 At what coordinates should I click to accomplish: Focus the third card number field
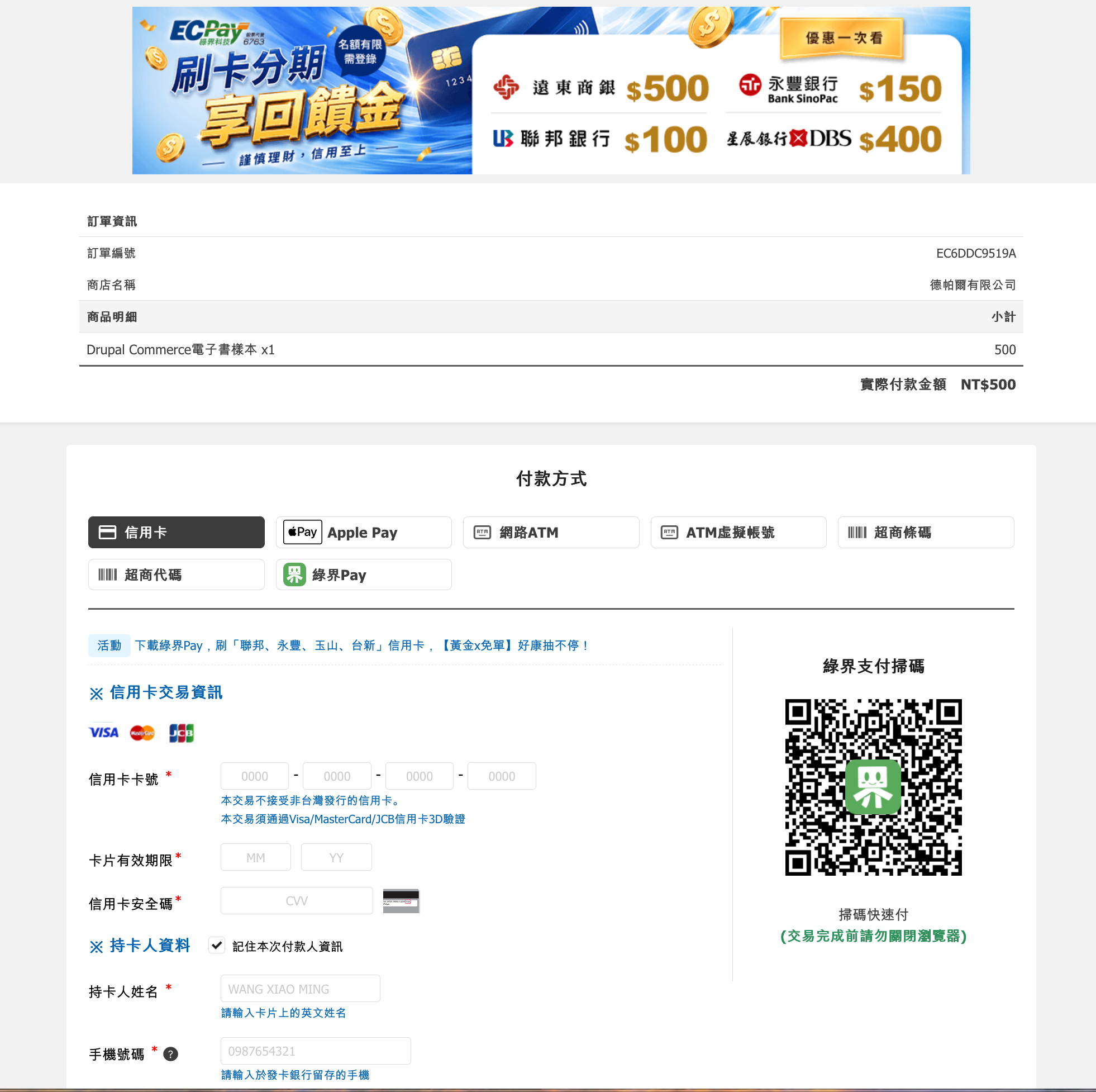tap(419, 776)
